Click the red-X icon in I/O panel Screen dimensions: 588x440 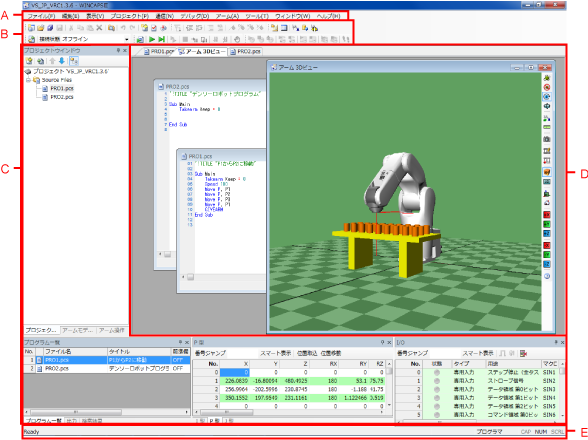point(524,353)
